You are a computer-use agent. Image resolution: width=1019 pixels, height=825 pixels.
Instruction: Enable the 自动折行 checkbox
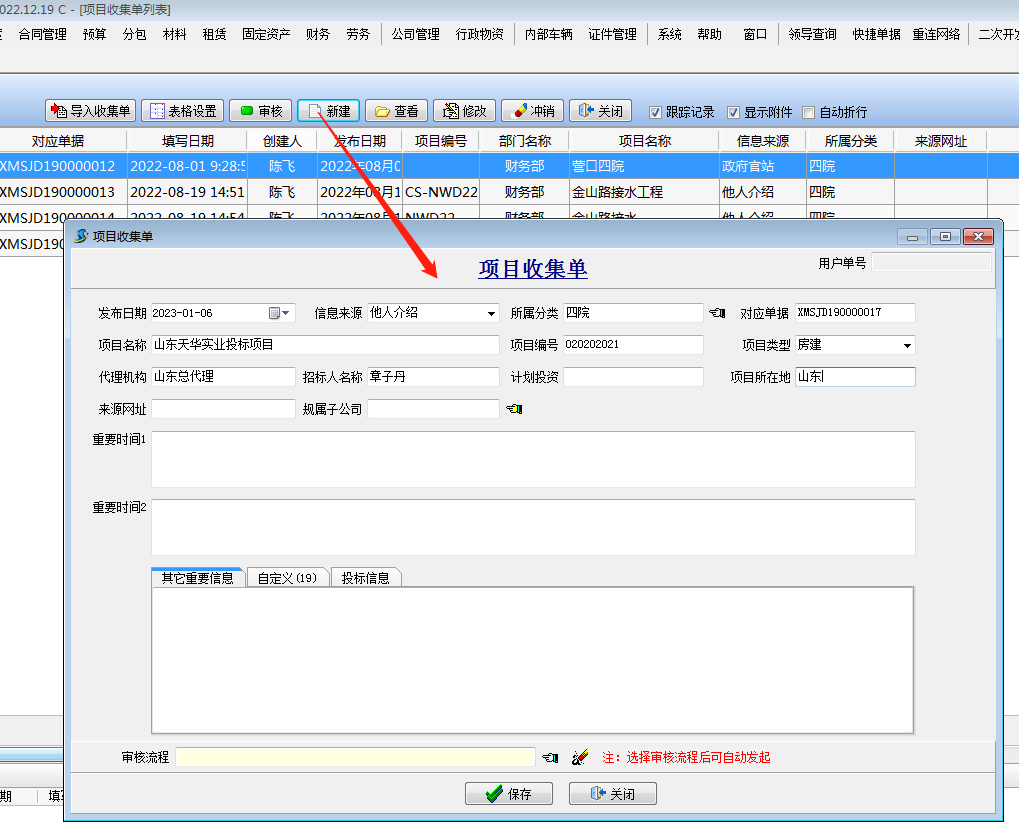click(x=809, y=112)
